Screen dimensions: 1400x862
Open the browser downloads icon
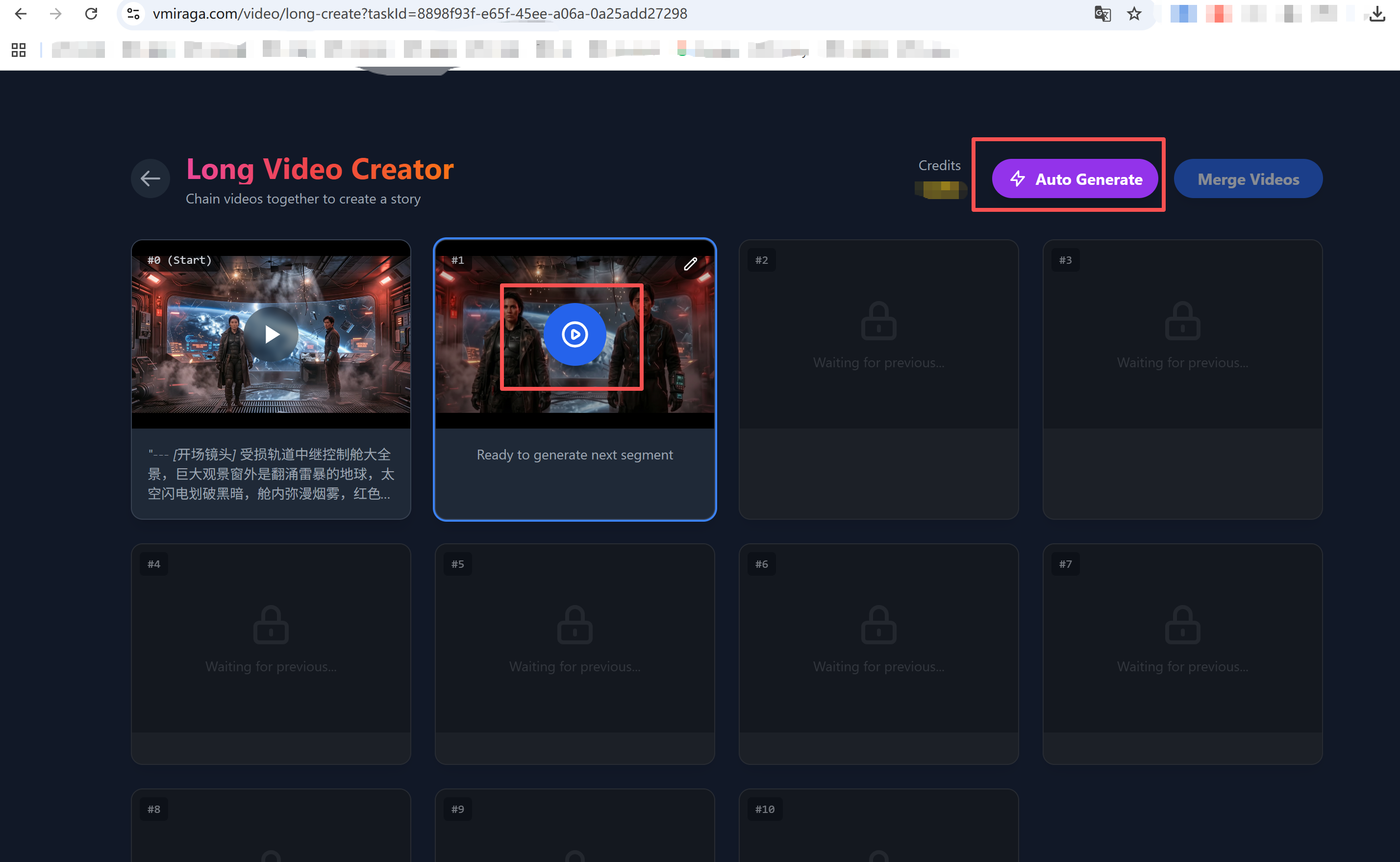(1377, 14)
